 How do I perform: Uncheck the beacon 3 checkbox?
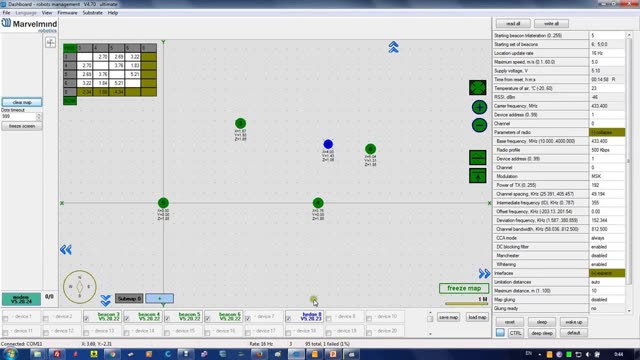[86, 319]
